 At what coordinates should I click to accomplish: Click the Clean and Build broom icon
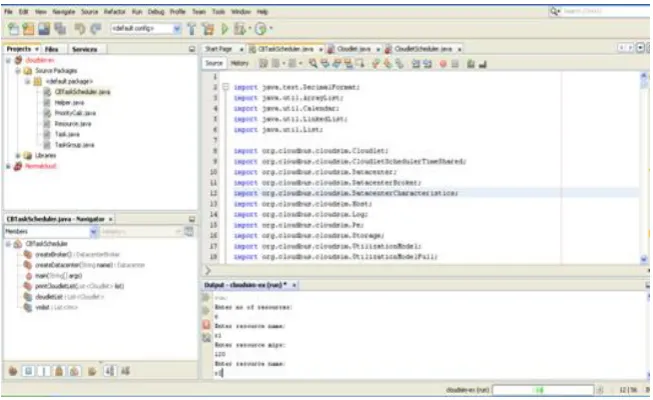point(207,29)
